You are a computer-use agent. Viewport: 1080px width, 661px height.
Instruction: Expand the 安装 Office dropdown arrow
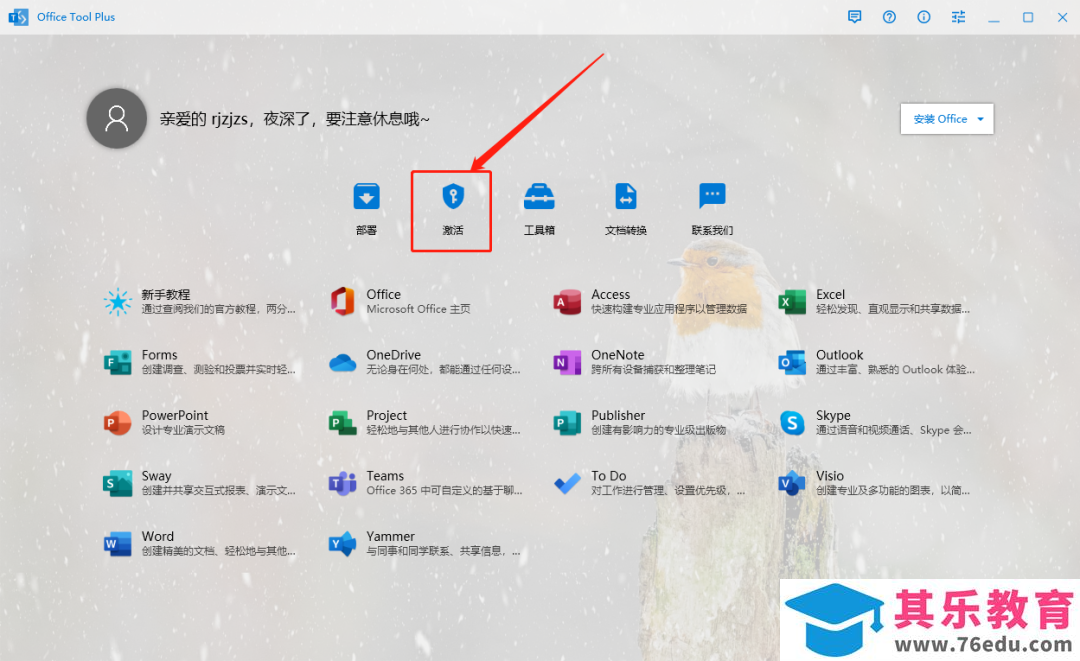click(x=980, y=119)
